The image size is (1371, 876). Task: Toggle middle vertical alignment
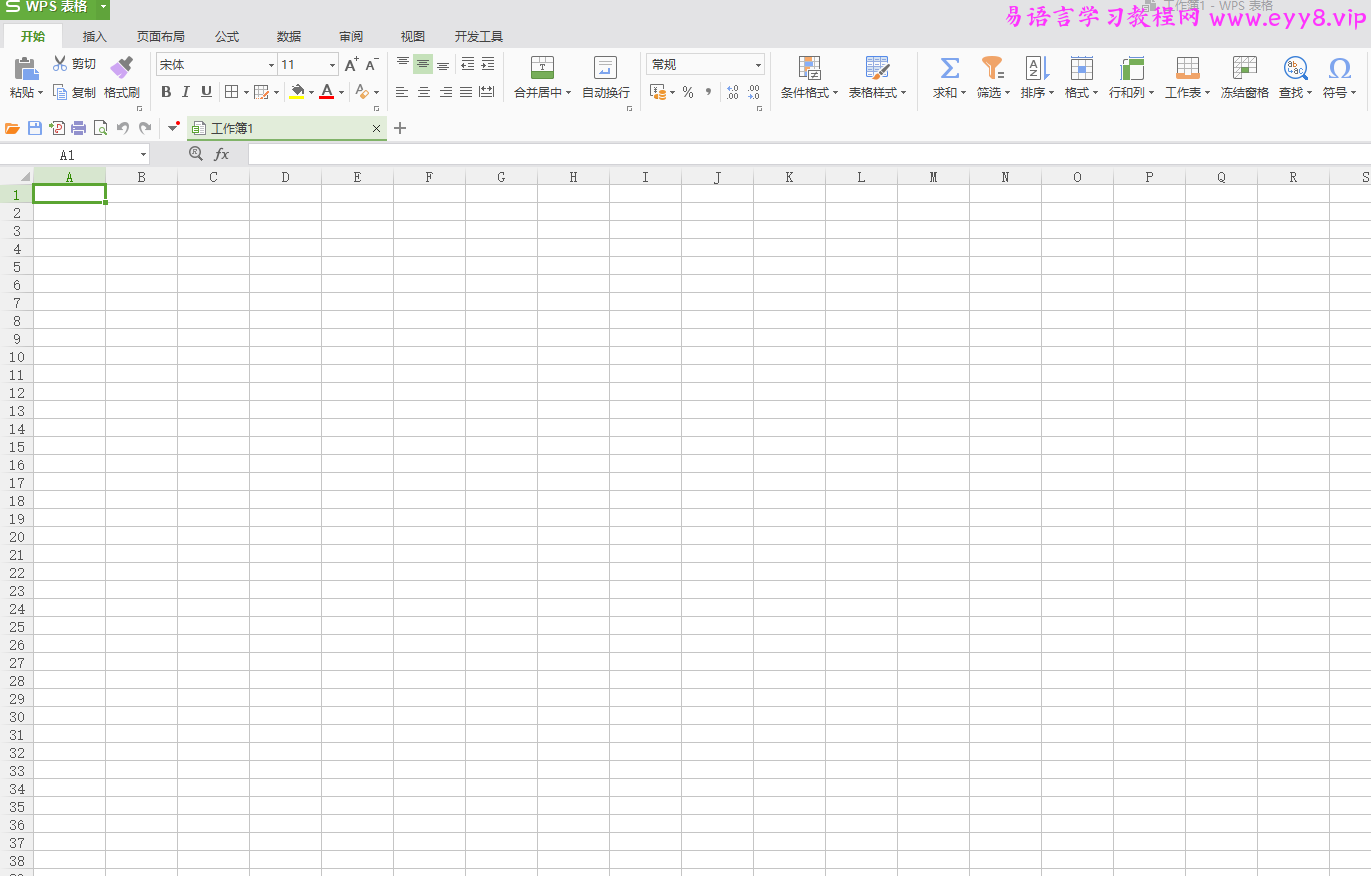pos(423,64)
